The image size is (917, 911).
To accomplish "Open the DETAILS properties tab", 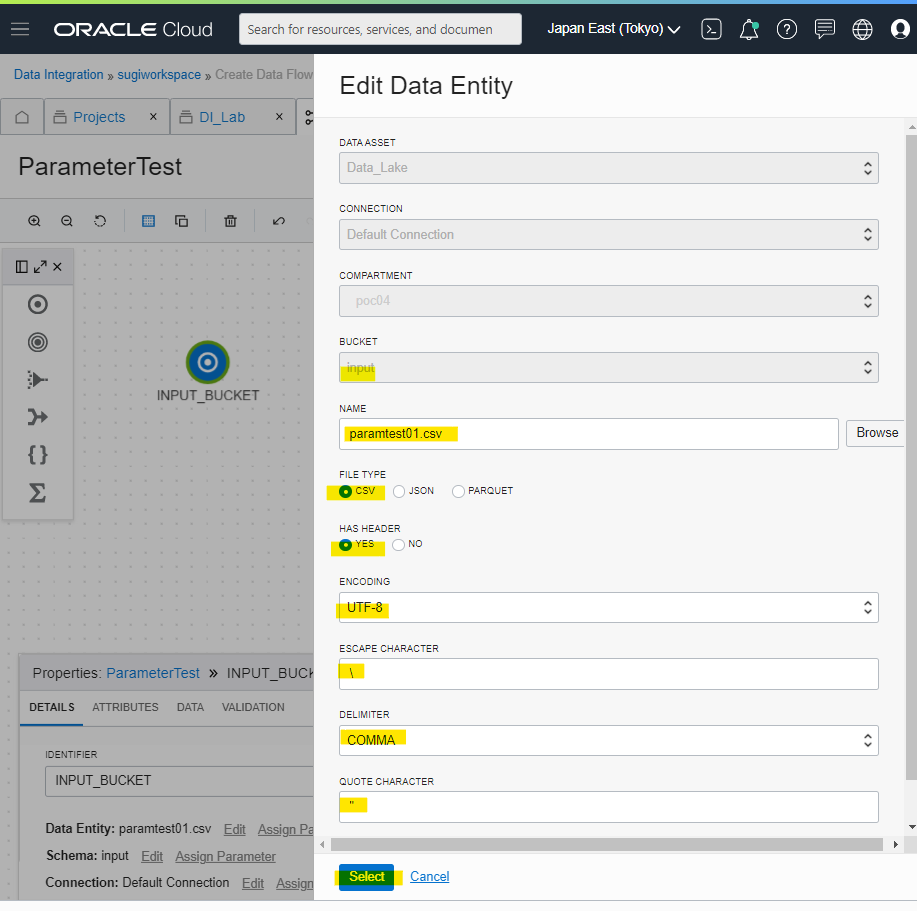I will coord(51,707).
